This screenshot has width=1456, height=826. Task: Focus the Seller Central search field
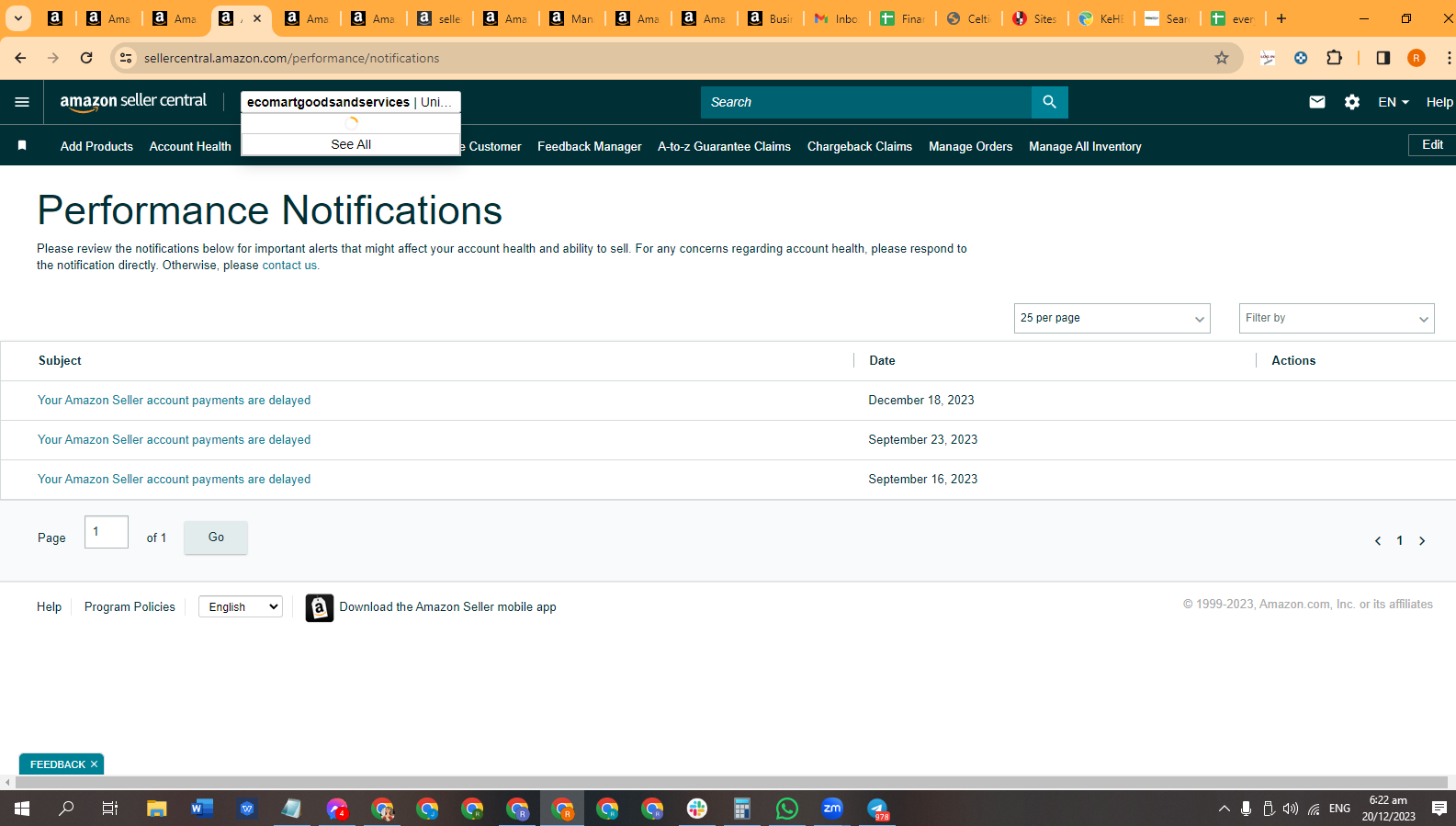coord(866,102)
